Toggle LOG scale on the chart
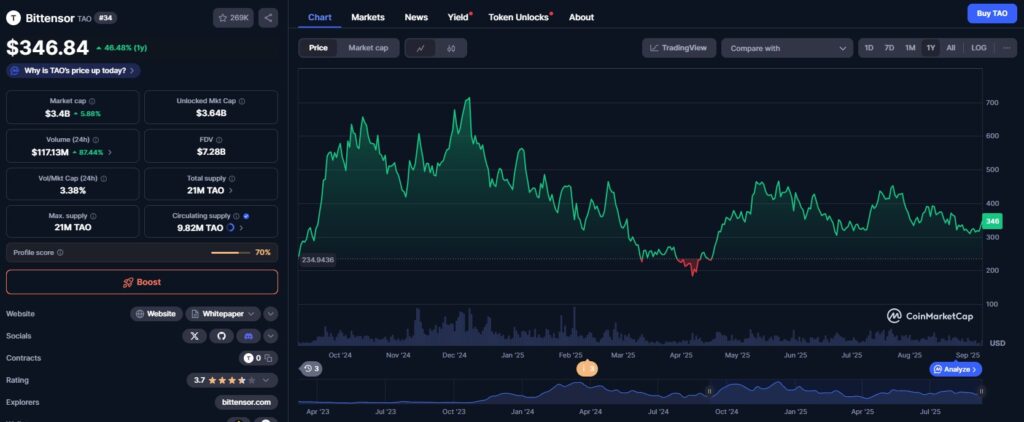The image size is (1024, 422). click(979, 48)
